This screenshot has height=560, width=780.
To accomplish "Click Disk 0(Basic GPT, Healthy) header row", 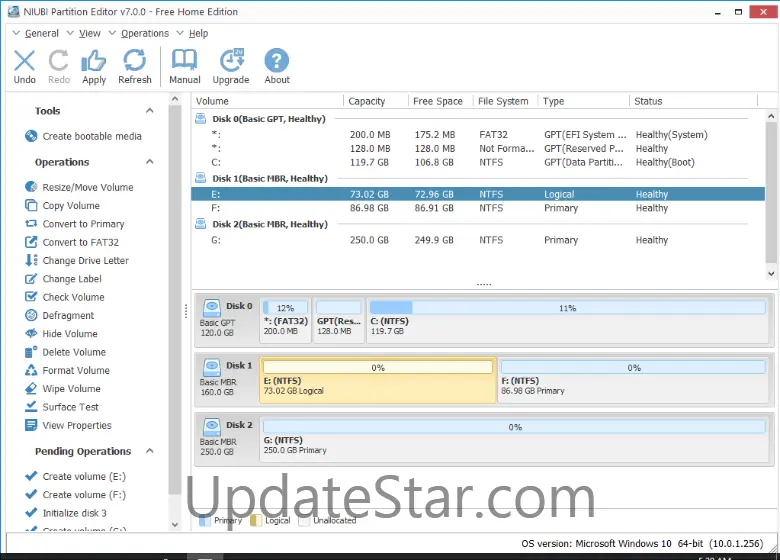I will point(269,119).
